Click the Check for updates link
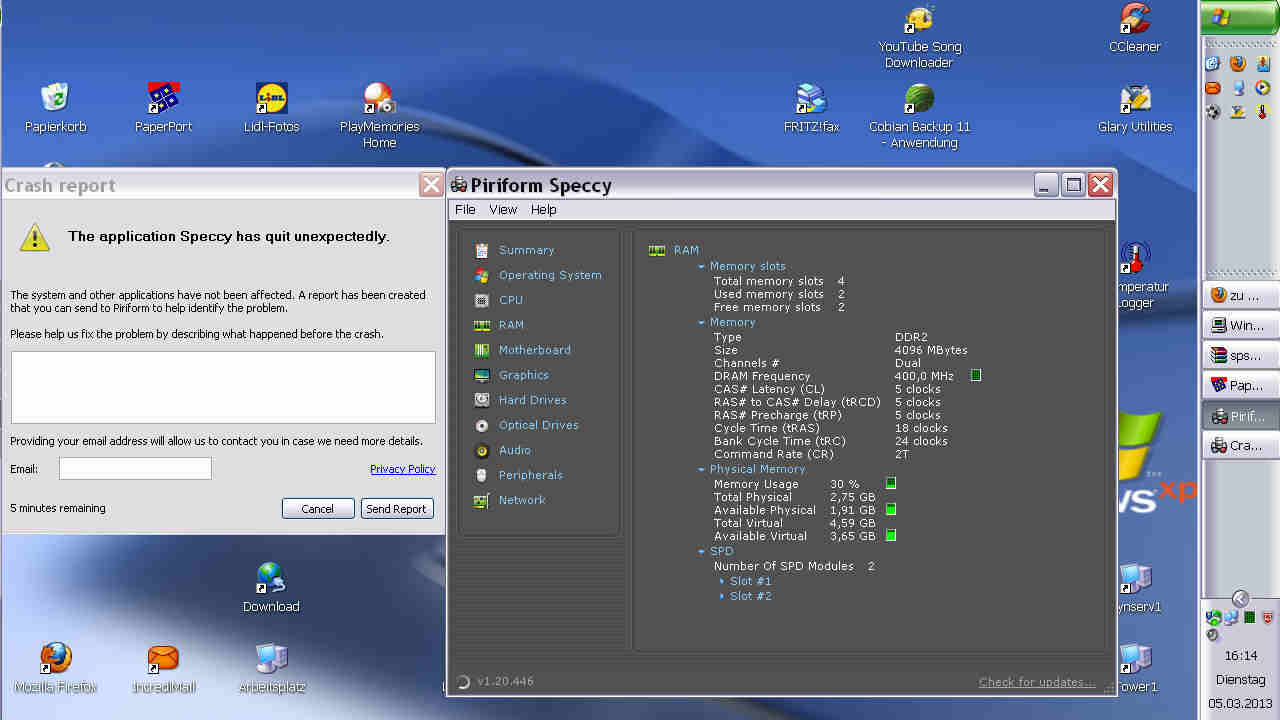Viewport: 1280px width, 720px height. click(1037, 683)
